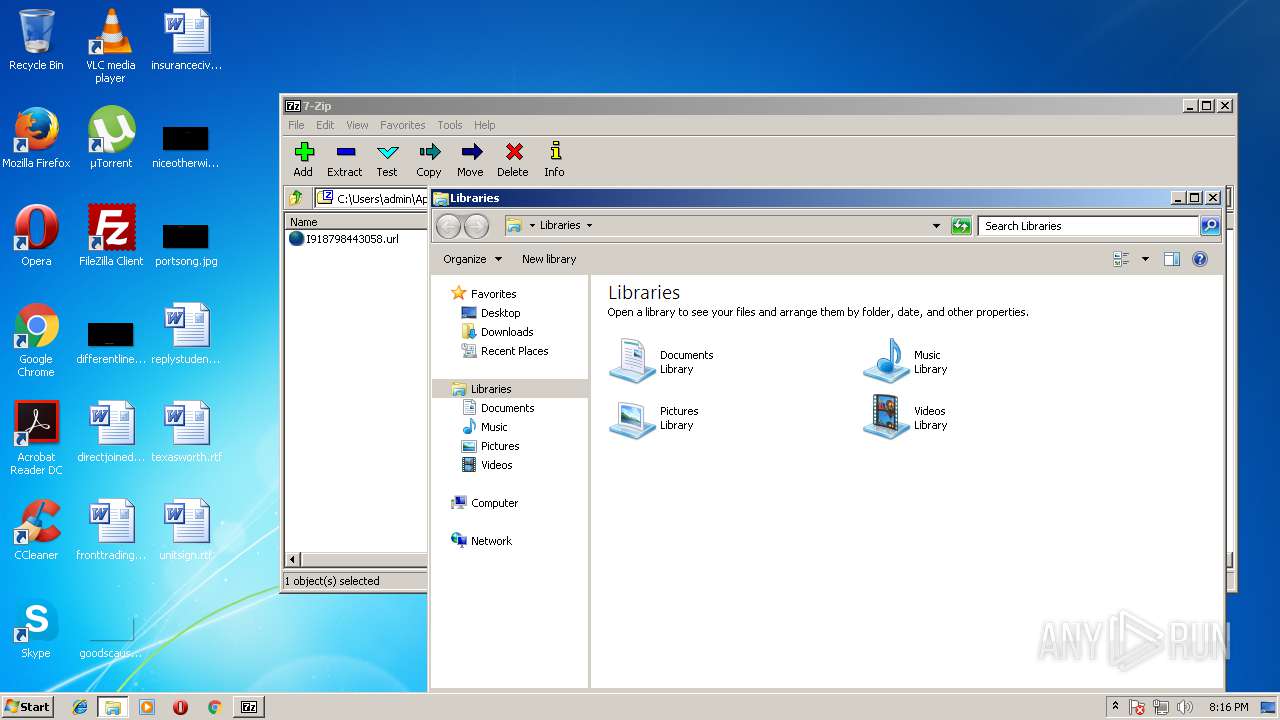The width and height of the screenshot is (1280, 720).
Task: Select Acrobat Reader DC desktop icon
Action: coord(36,438)
